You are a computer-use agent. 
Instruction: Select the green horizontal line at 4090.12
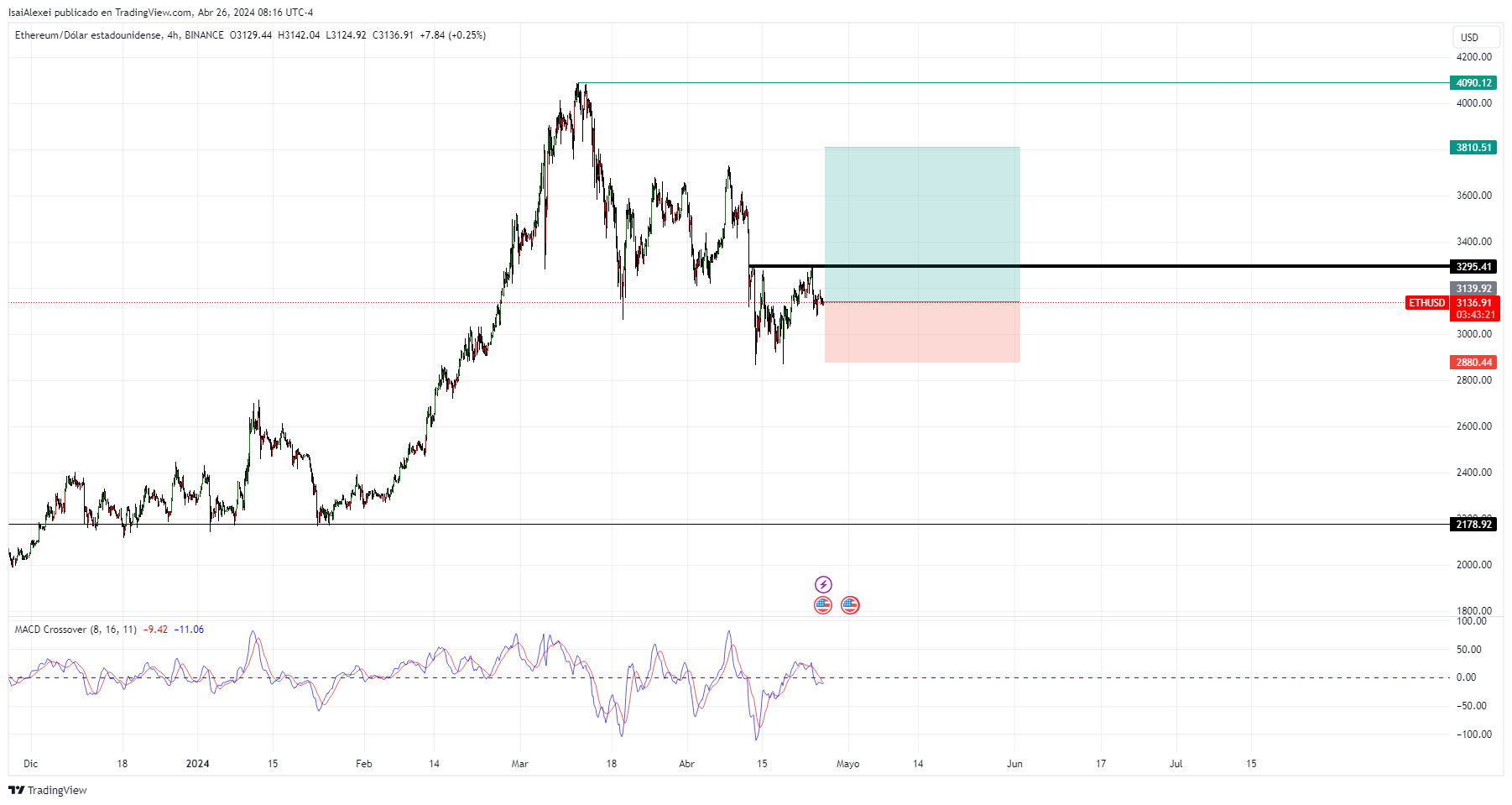pyautogui.click(x=1014, y=83)
